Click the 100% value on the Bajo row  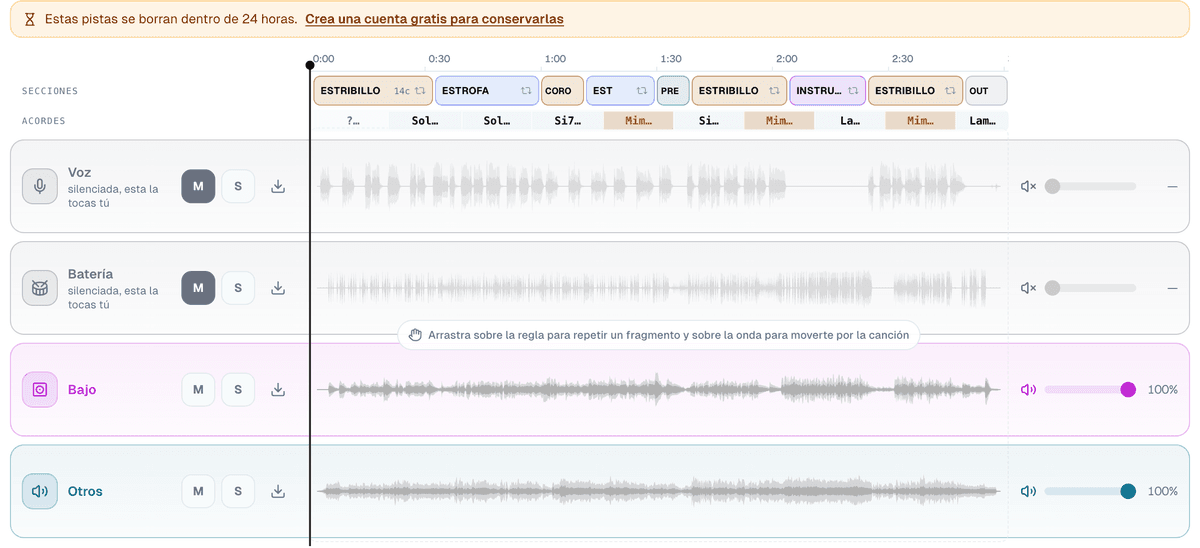tap(1162, 390)
